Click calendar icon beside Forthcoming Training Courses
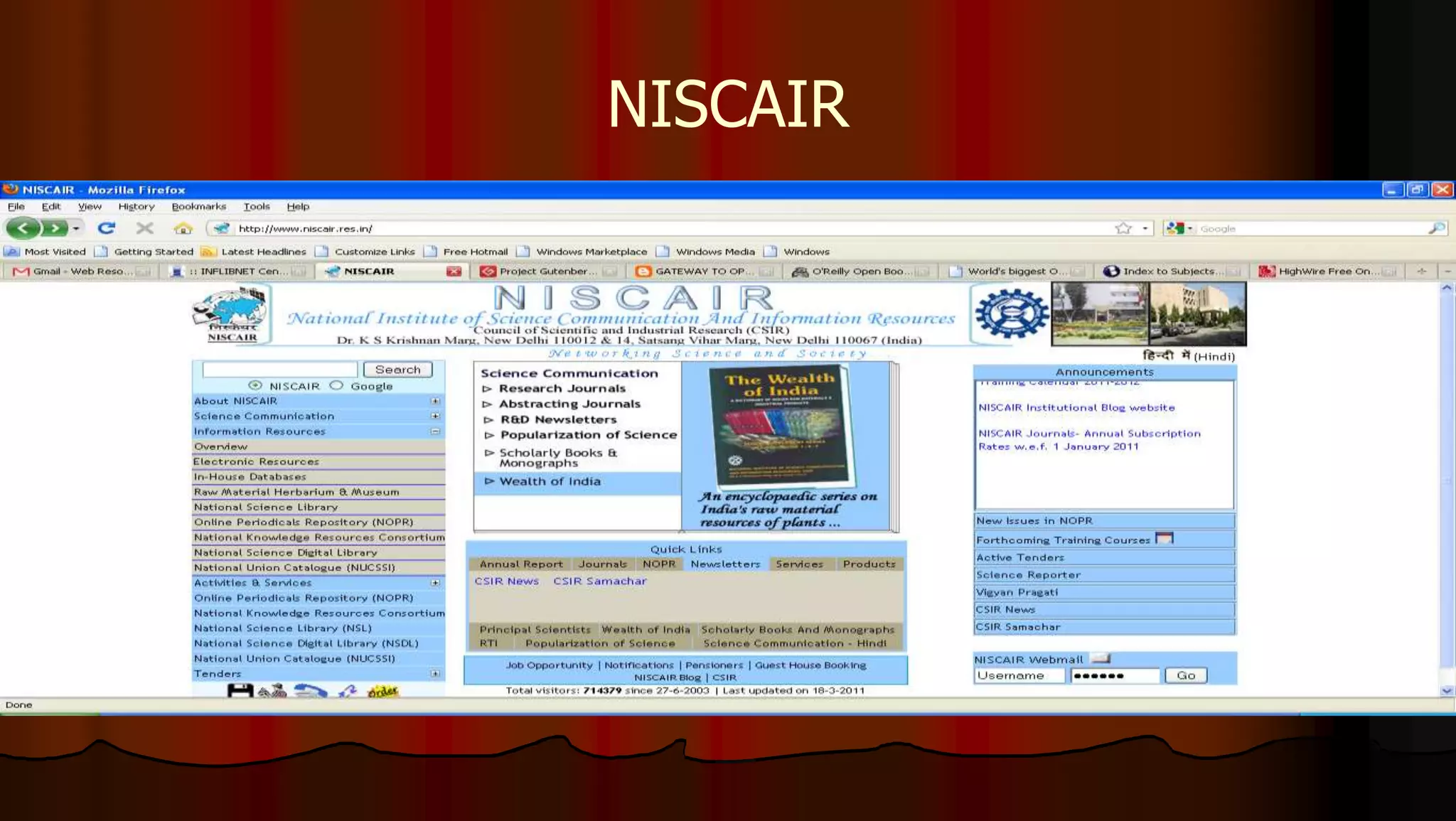The height and width of the screenshot is (821, 1456). (1165, 538)
